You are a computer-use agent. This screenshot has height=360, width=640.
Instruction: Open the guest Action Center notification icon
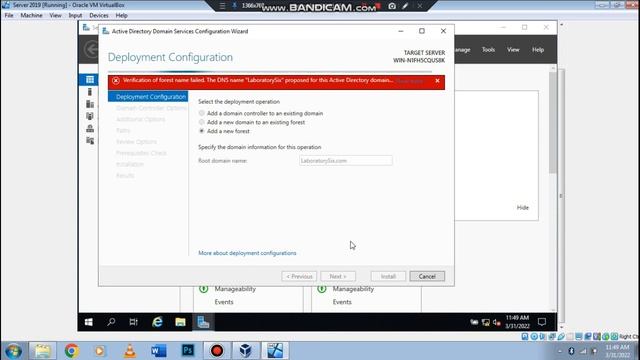[542, 322]
